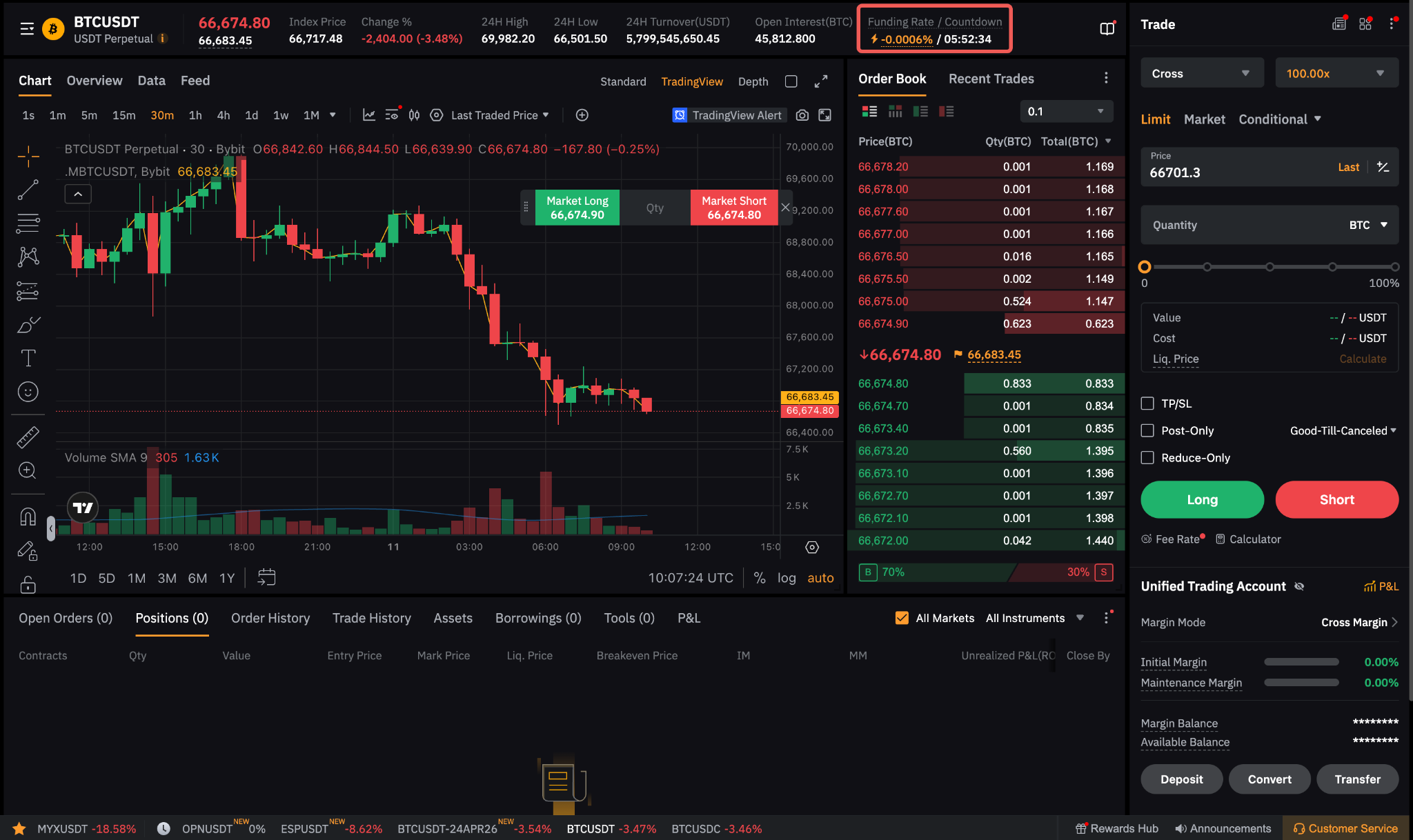Click the quantity percentage slider handle
The width and height of the screenshot is (1413, 840).
1145,267
